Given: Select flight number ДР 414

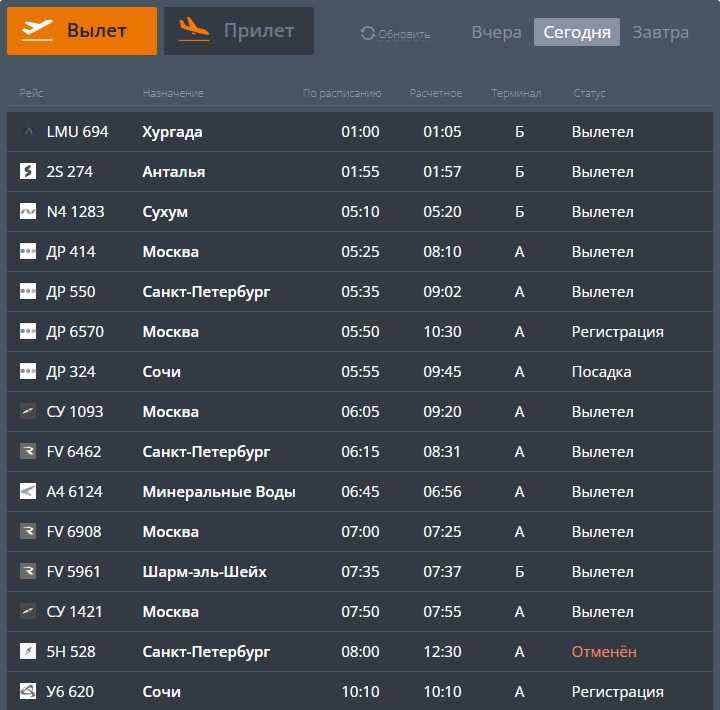Looking at the screenshot, I should tap(71, 252).
